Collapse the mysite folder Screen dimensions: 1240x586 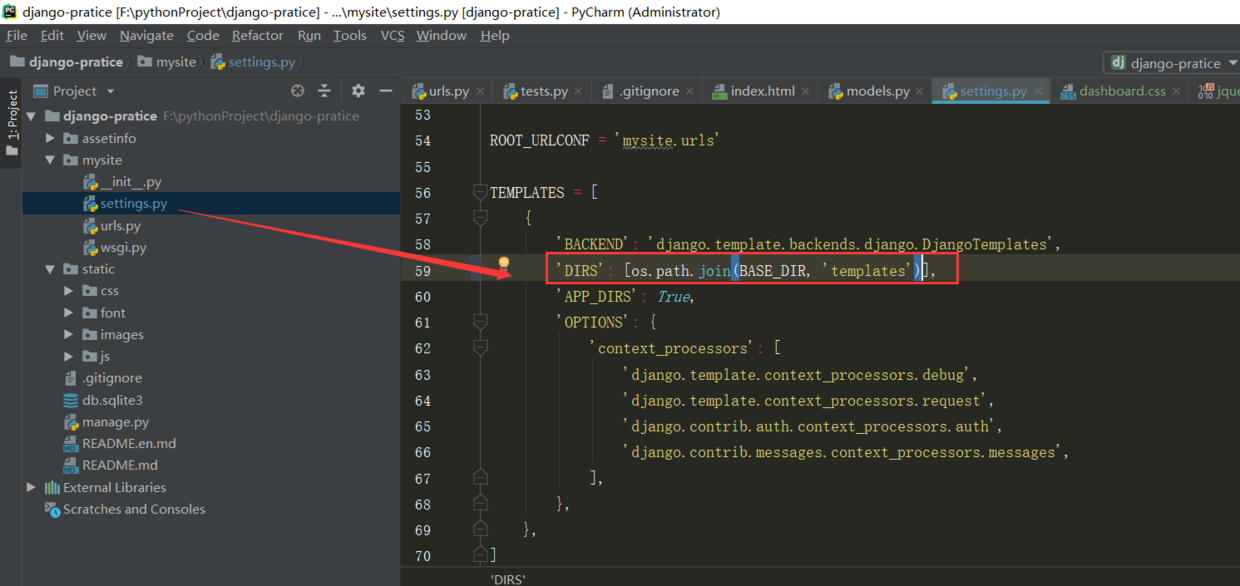click(50, 160)
